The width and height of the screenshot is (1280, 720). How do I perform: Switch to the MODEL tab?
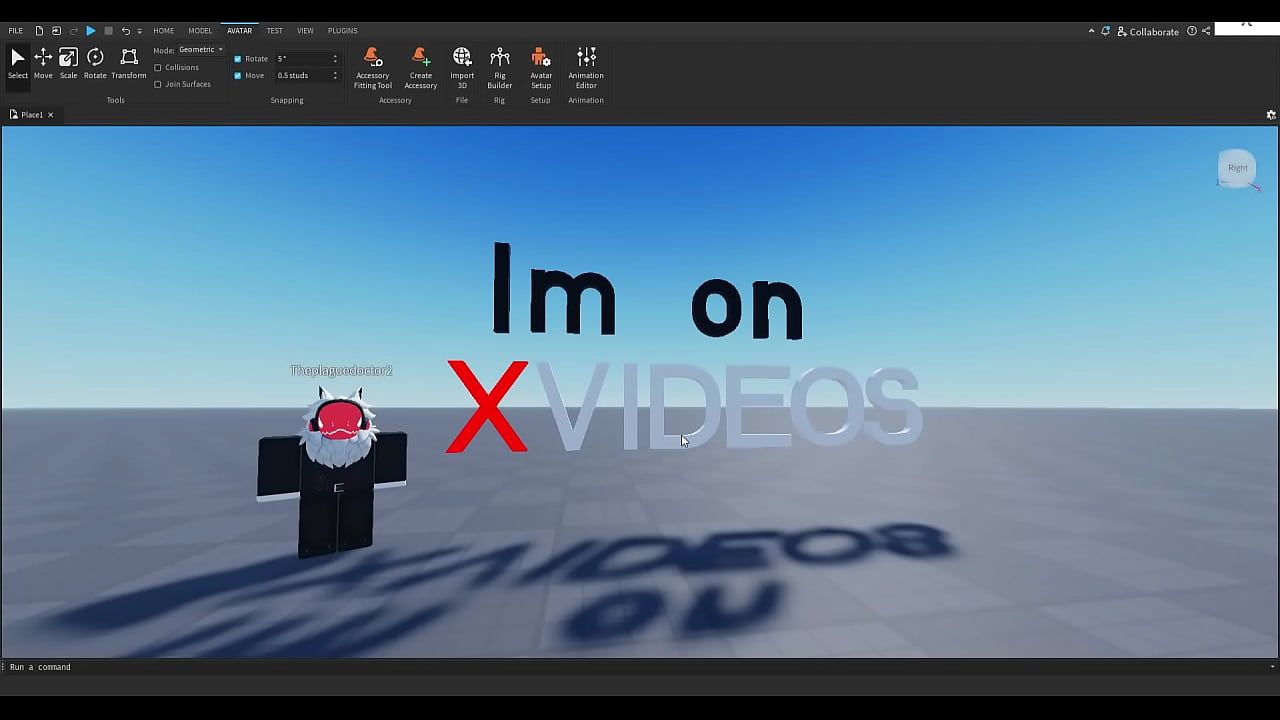click(200, 31)
